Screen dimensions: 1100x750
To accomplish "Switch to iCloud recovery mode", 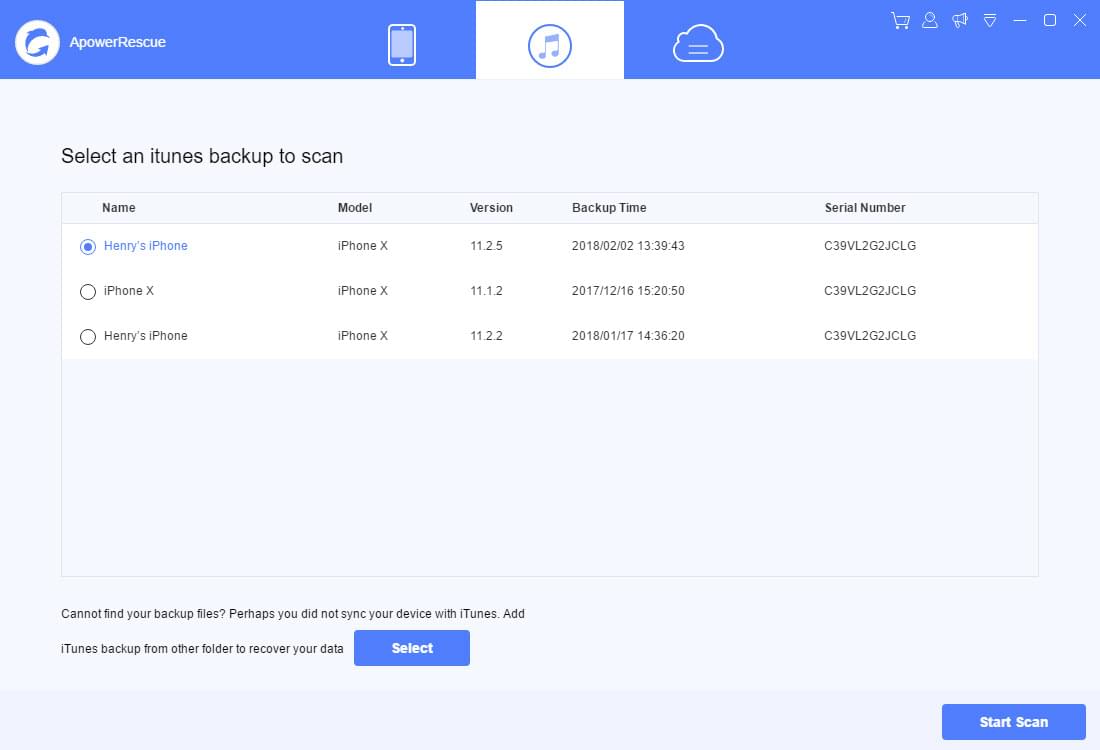I will pyautogui.click(x=697, y=42).
